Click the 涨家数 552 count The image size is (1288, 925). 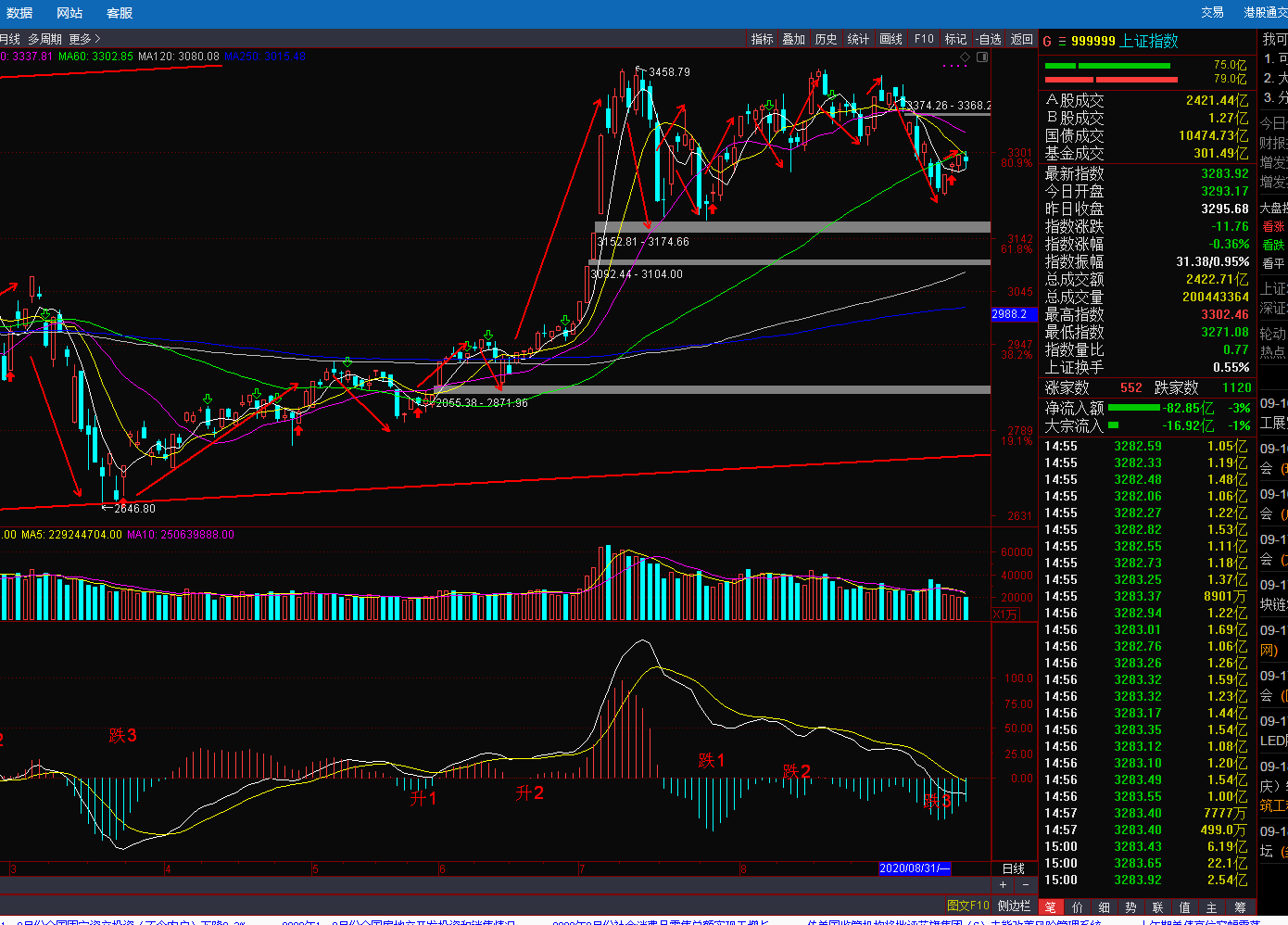coord(1130,387)
